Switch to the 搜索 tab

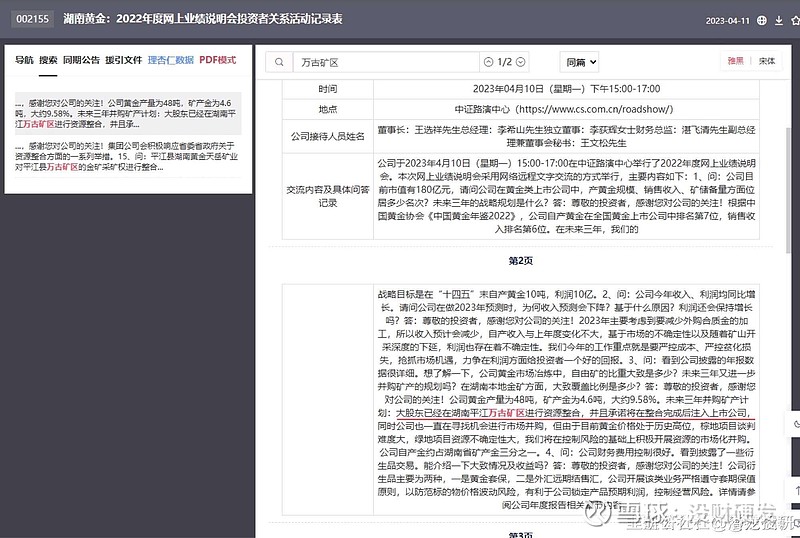click(x=48, y=60)
